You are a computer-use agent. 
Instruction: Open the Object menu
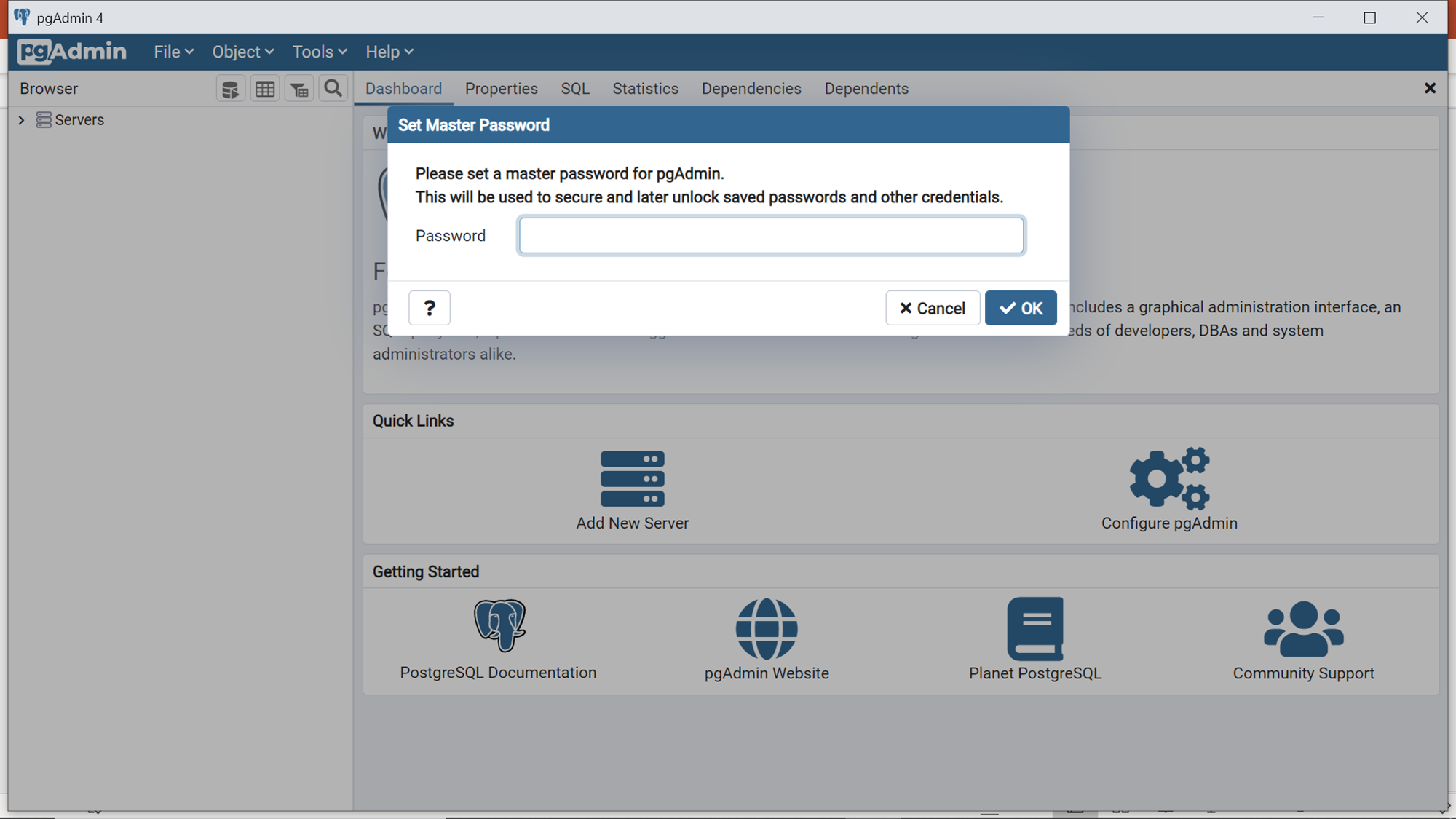[242, 52]
